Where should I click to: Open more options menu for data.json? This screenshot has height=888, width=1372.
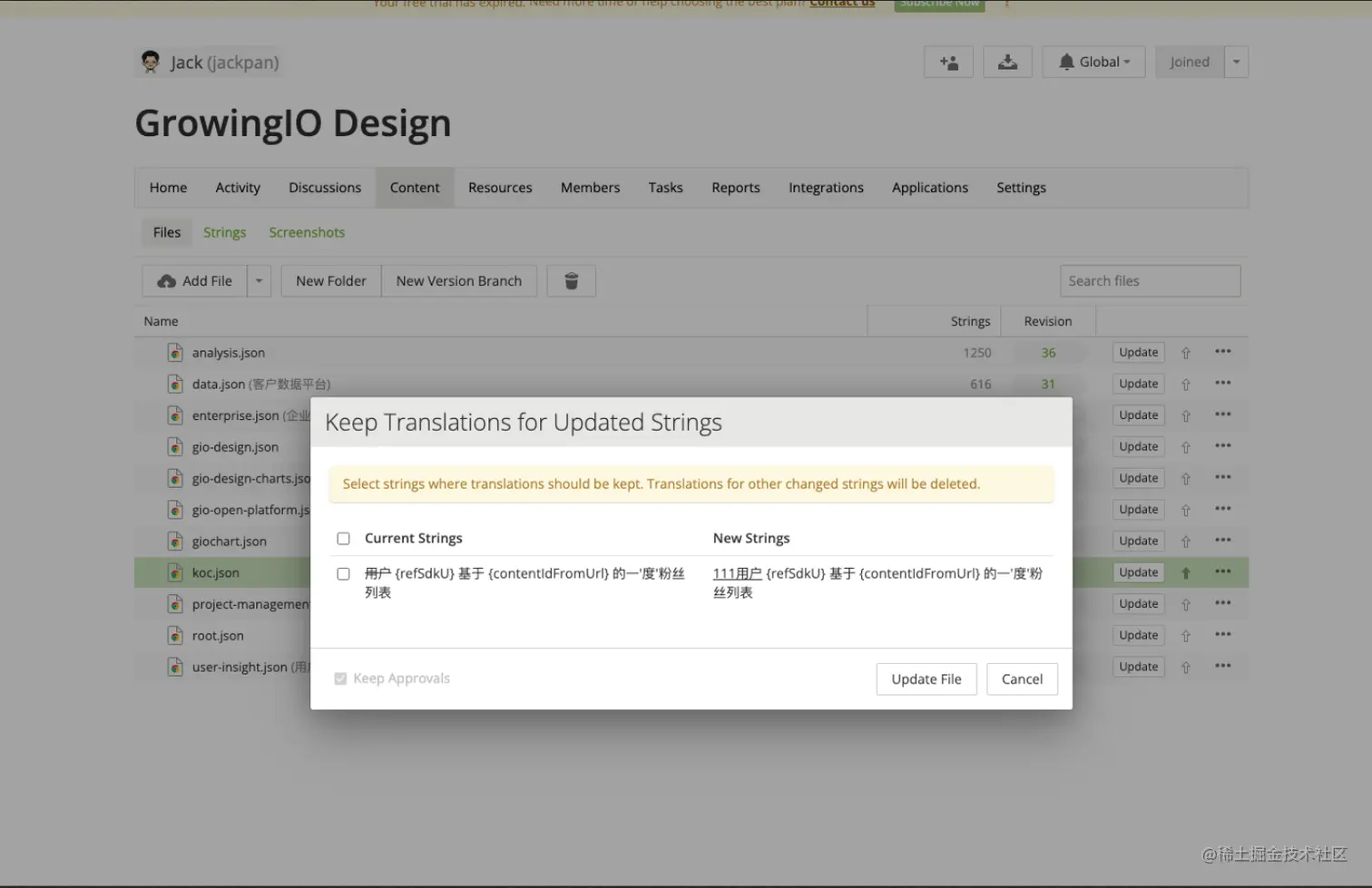point(1223,383)
